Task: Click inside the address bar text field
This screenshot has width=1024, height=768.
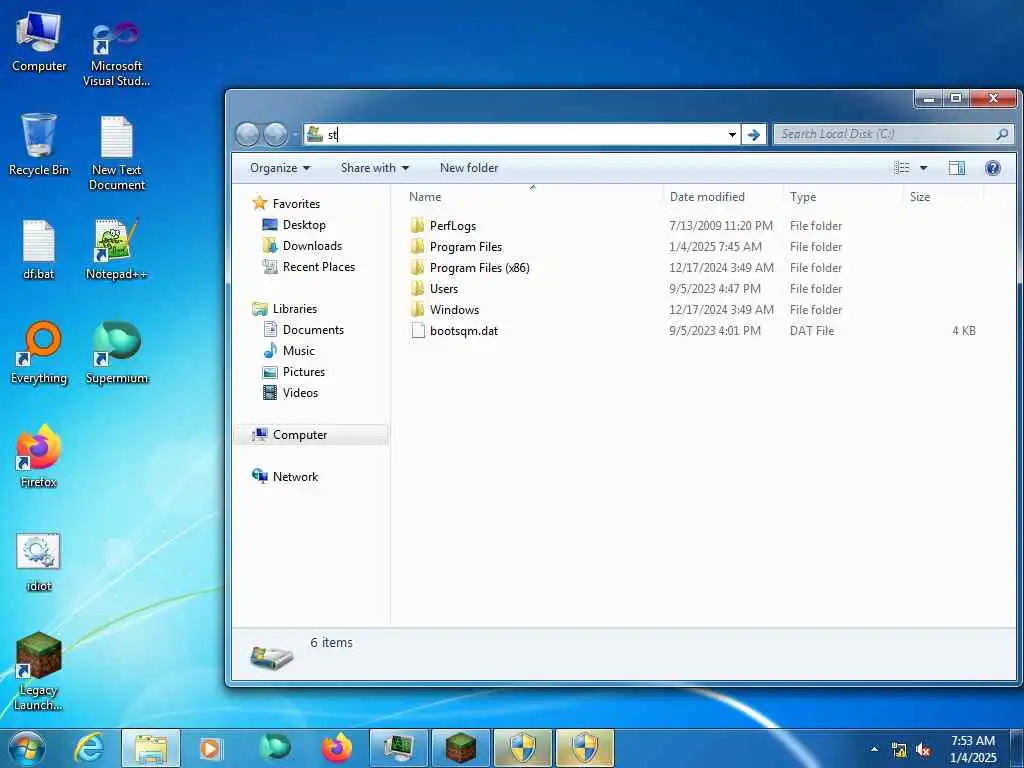Action: coord(522,135)
